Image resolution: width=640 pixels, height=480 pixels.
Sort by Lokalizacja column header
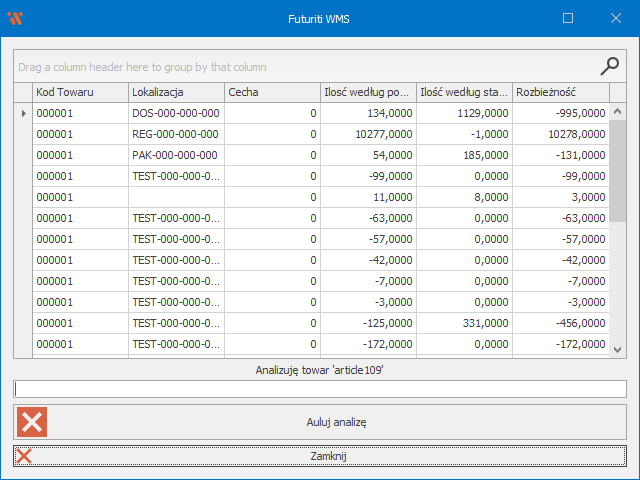pos(175,92)
